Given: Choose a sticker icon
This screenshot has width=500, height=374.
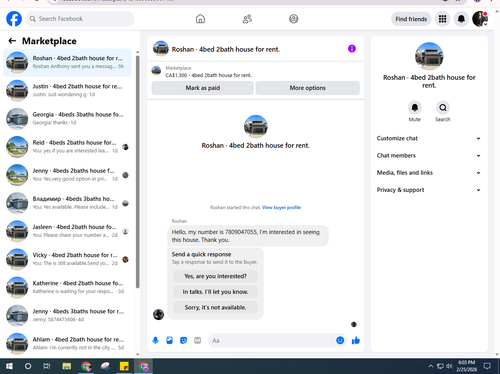Looking at the screenshot, I should [183, 340].
